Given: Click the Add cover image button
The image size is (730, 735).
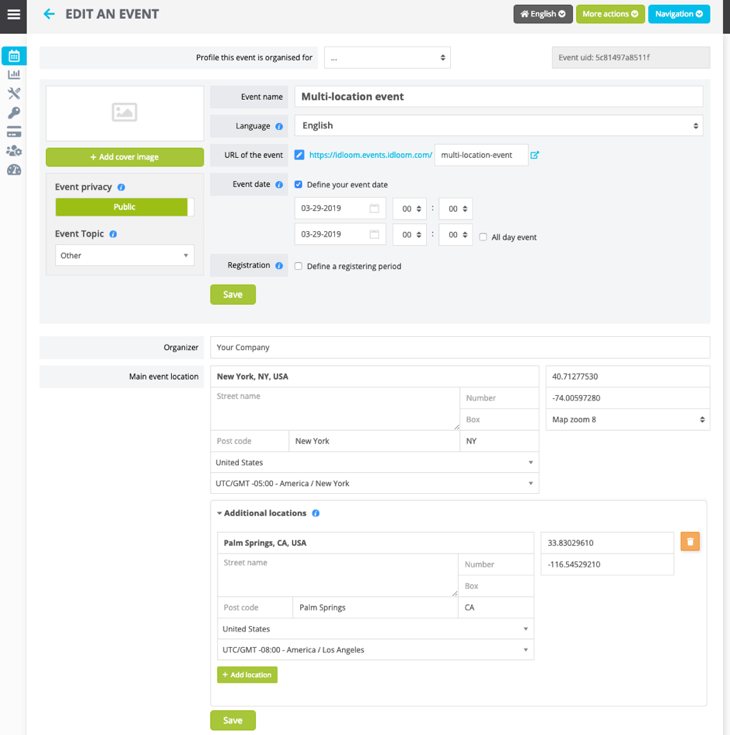Looking at the screenshot, I should point(124,157).
